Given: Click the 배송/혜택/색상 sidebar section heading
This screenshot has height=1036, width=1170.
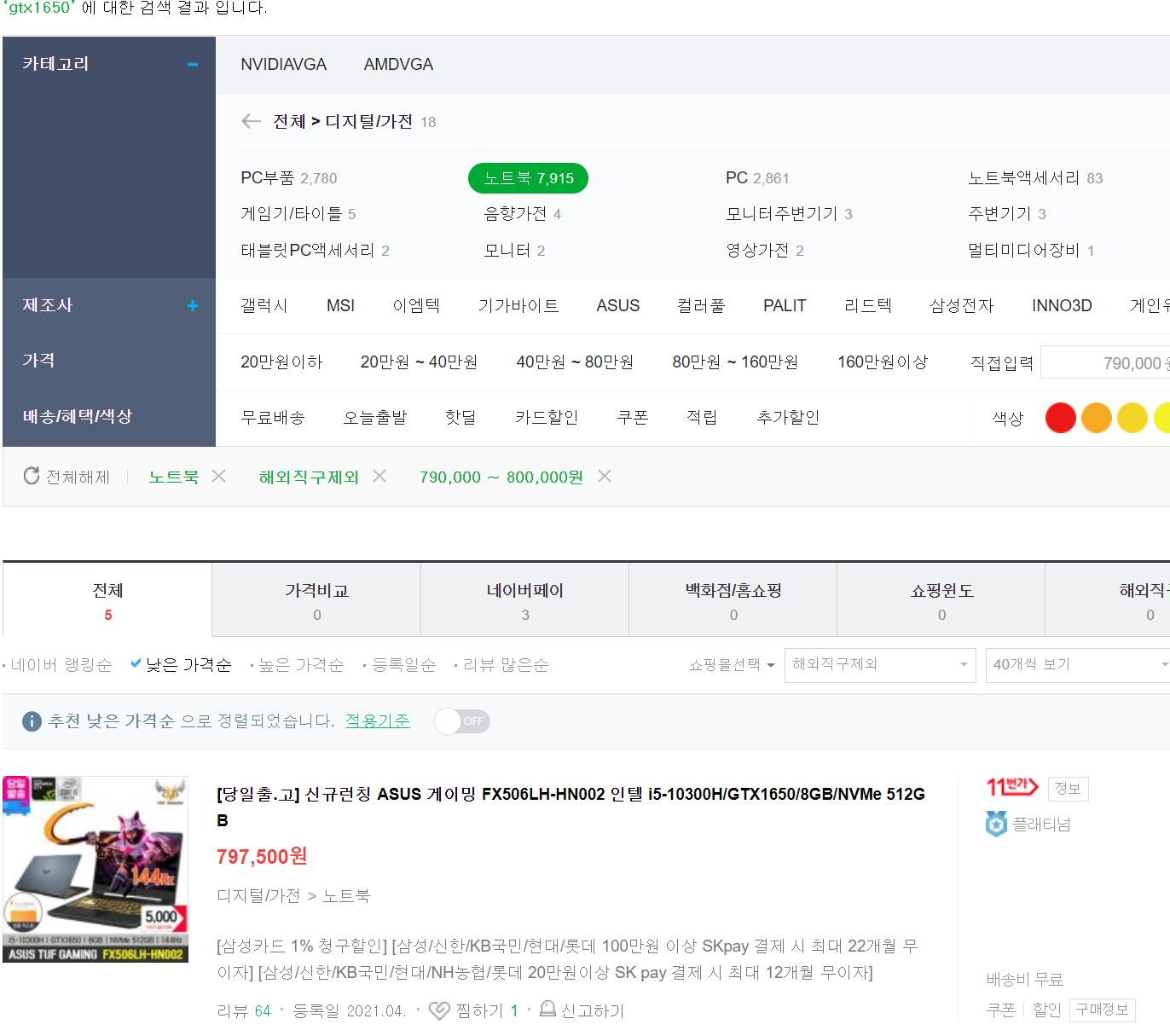Looking at the screenshot, I should tap(77, 417).
